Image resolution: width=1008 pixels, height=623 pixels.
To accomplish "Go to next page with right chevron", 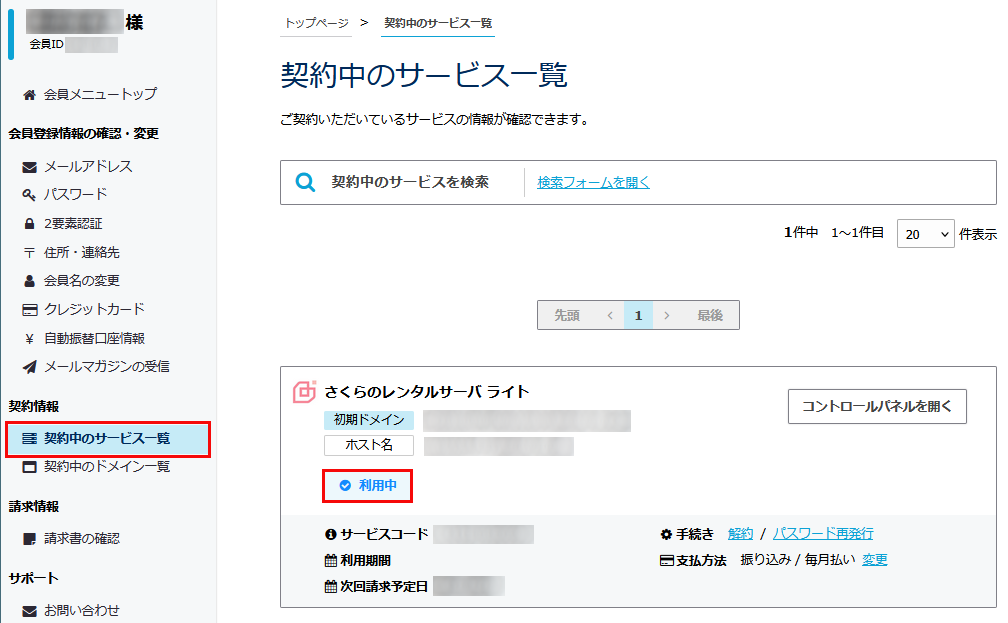I will click(667, 315).
